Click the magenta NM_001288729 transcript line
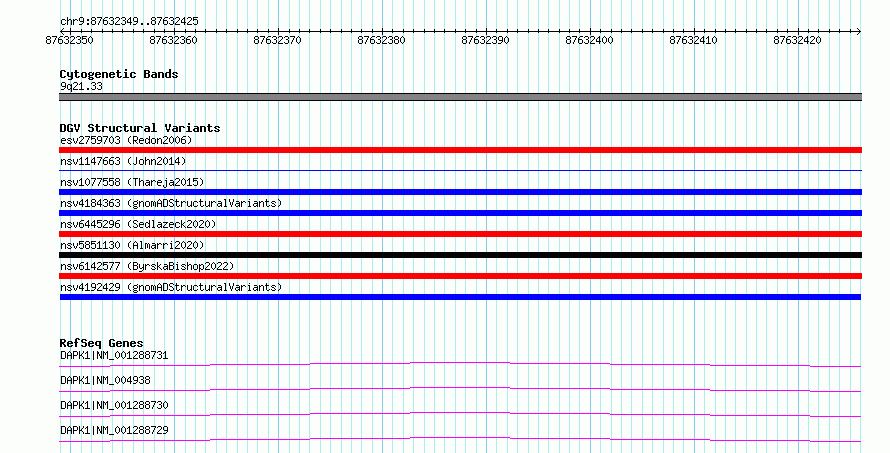 point(460,439)
